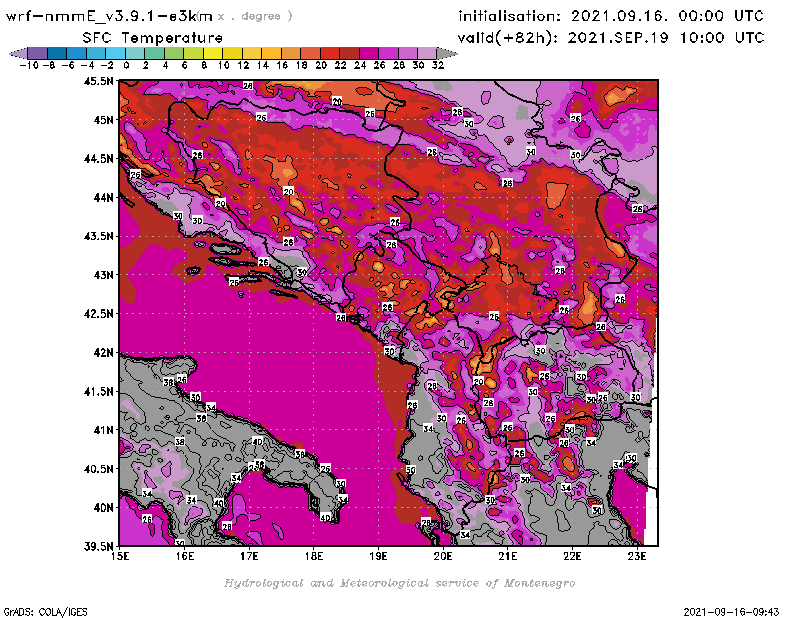Select the 44N latitude label
800x618 pixels.
103,197
